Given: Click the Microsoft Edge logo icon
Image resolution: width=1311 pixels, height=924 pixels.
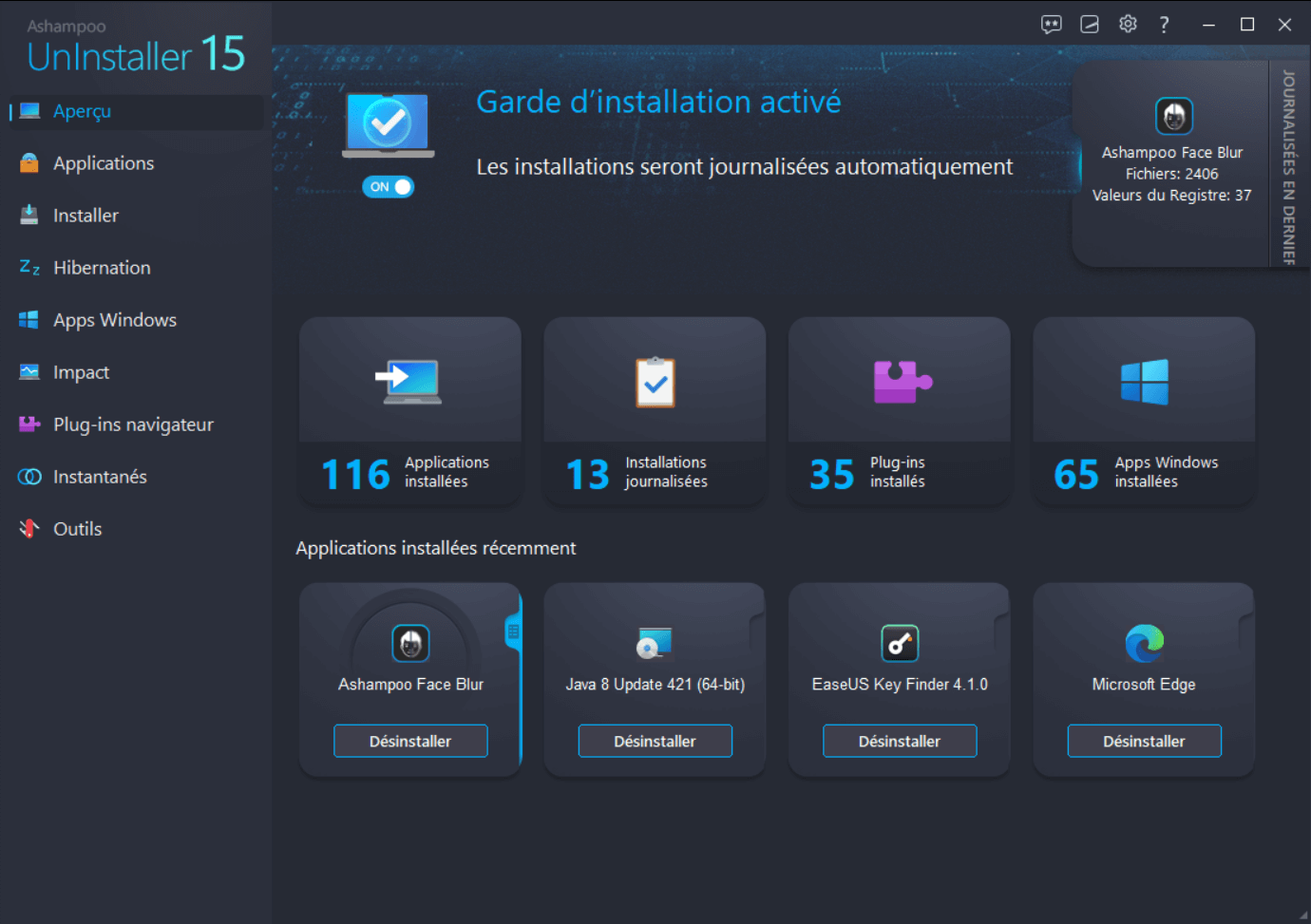Looking at the screenshot, I should click(x=1145, y=644).
